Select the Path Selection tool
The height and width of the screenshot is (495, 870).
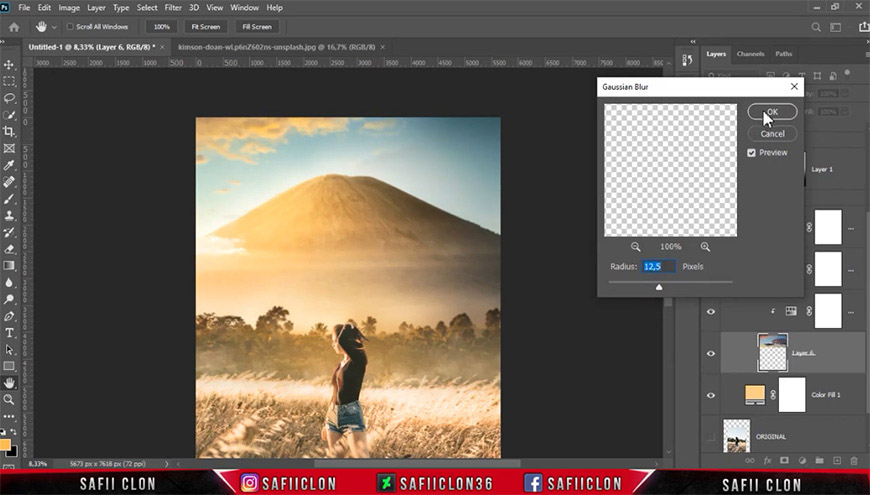(9, 350)
